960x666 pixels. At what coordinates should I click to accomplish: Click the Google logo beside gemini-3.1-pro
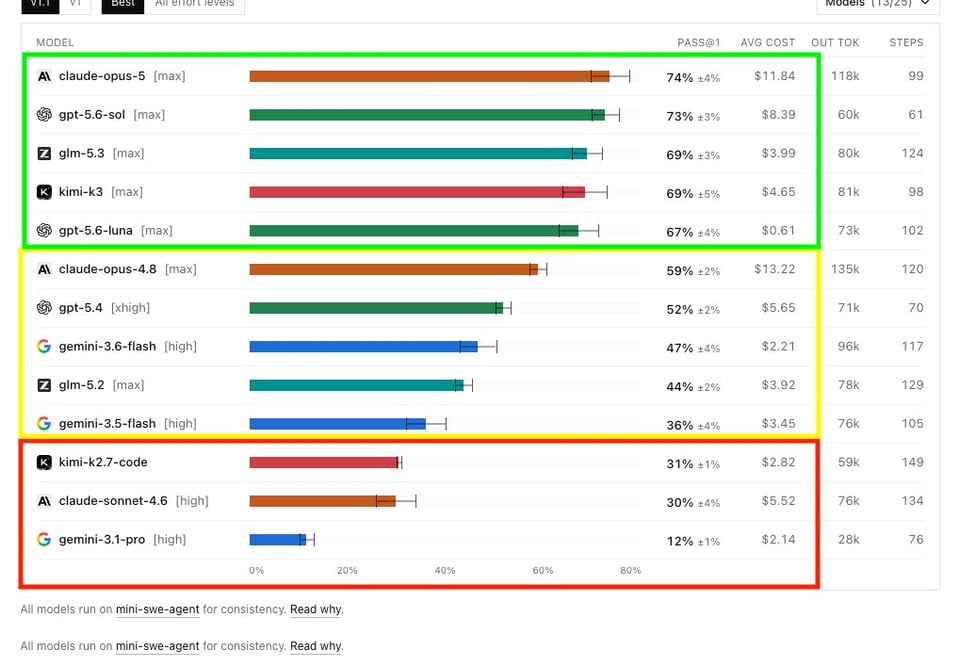(x=44, y=539)
